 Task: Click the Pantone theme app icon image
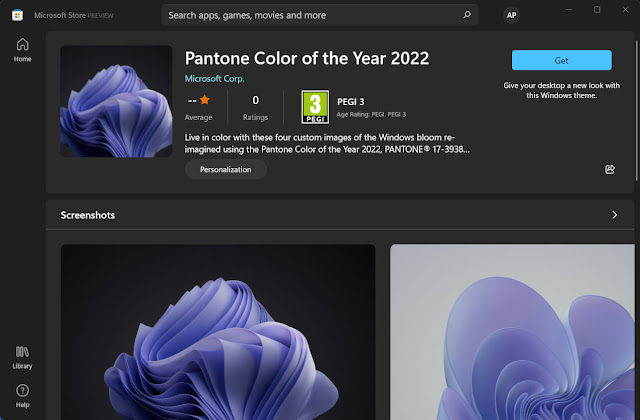pyautogui.click(x=116, y=101)
